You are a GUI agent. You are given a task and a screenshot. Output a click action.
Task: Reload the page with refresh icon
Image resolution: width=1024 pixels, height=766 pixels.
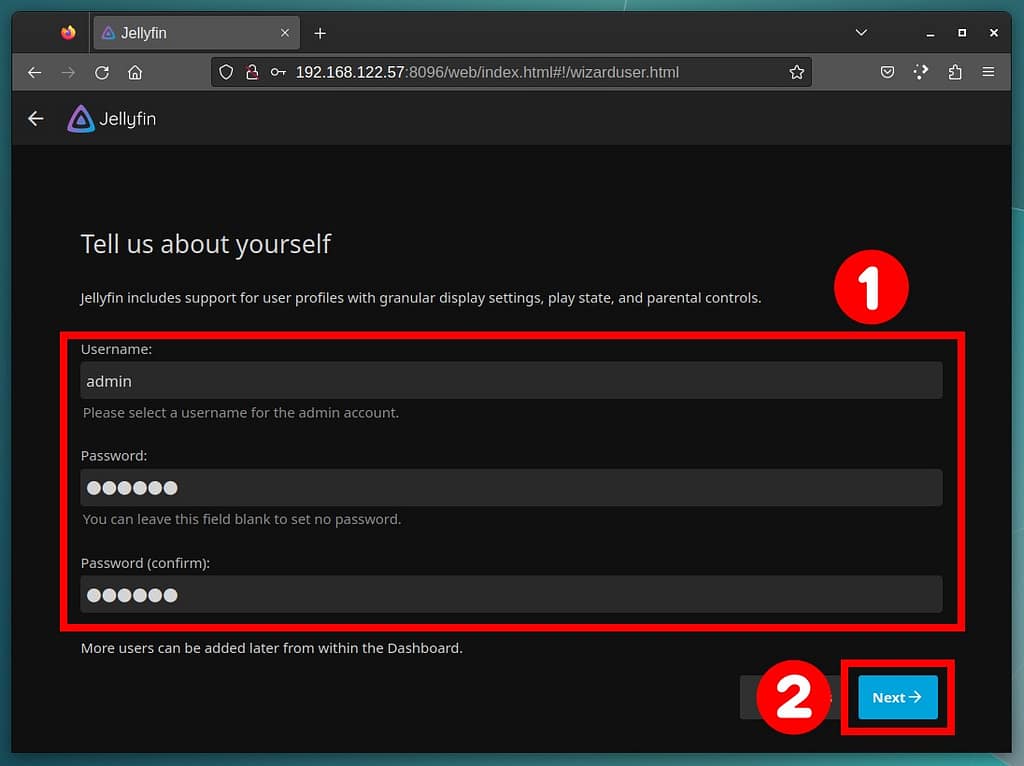point(101,73)
